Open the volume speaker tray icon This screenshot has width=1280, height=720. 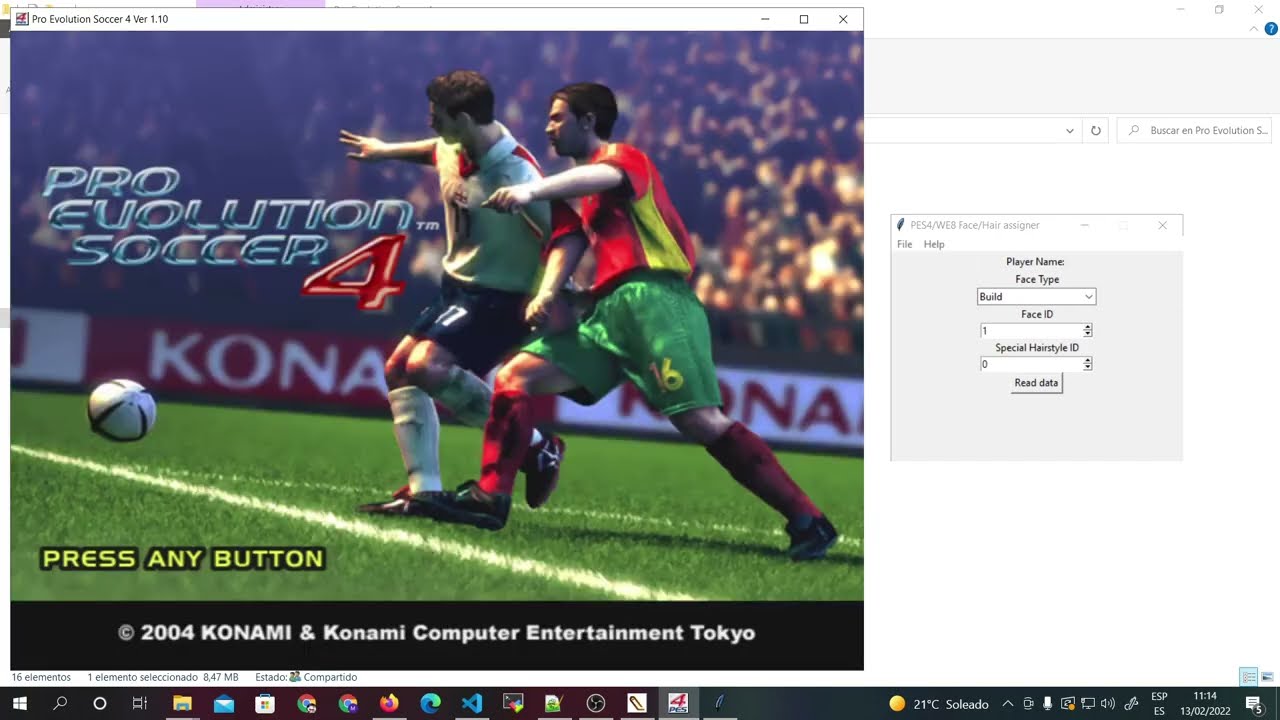[1107, 704]
